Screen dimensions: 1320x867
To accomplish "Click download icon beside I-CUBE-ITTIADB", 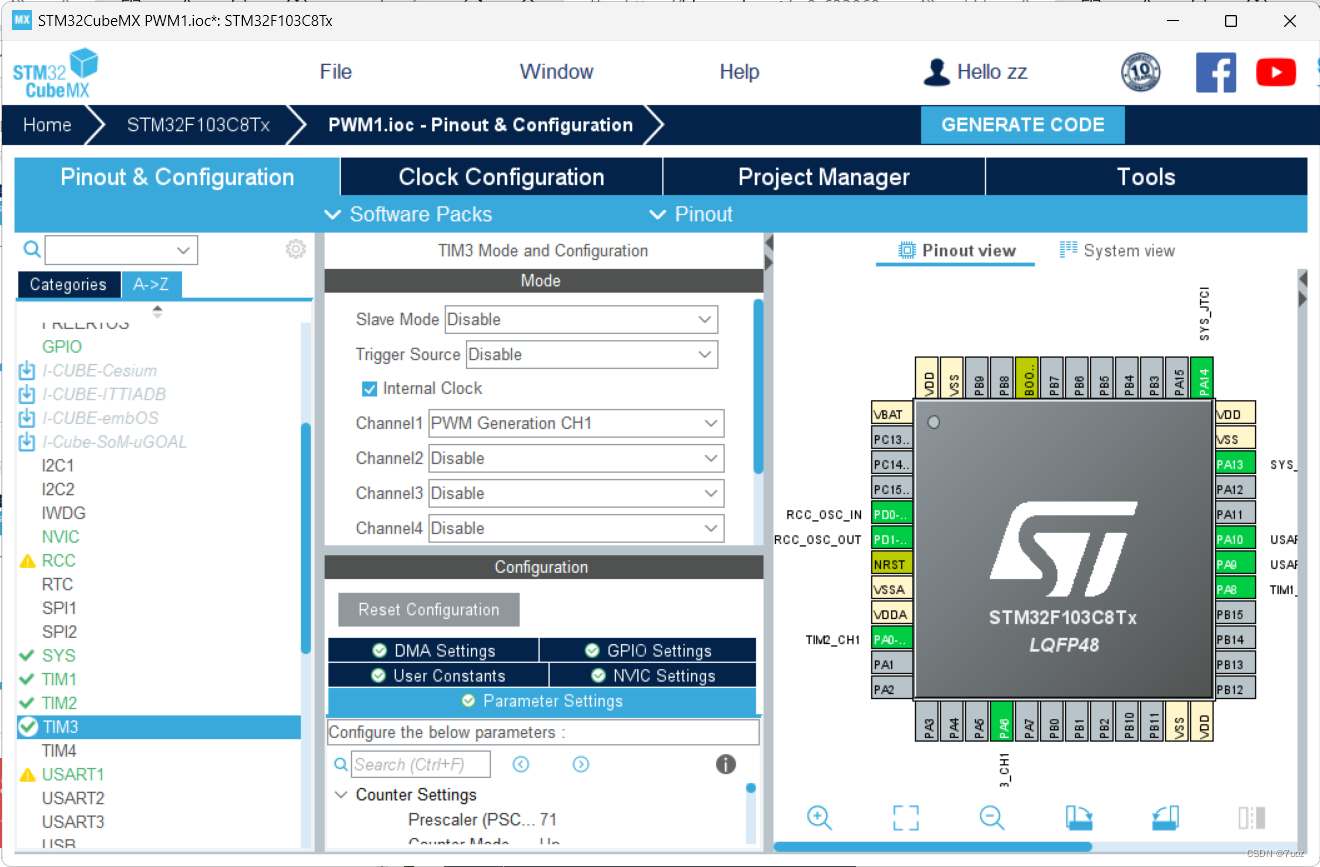I will tap(27, 394).
